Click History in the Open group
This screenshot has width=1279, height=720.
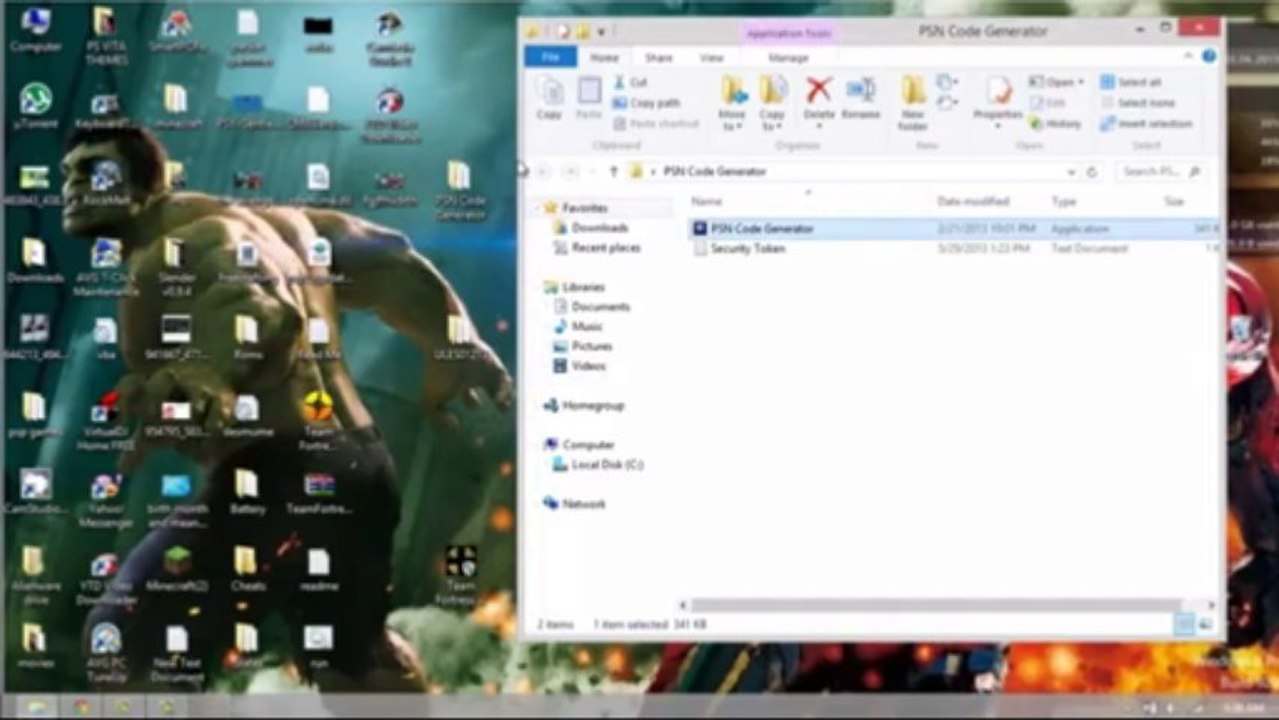(1055, 124)
